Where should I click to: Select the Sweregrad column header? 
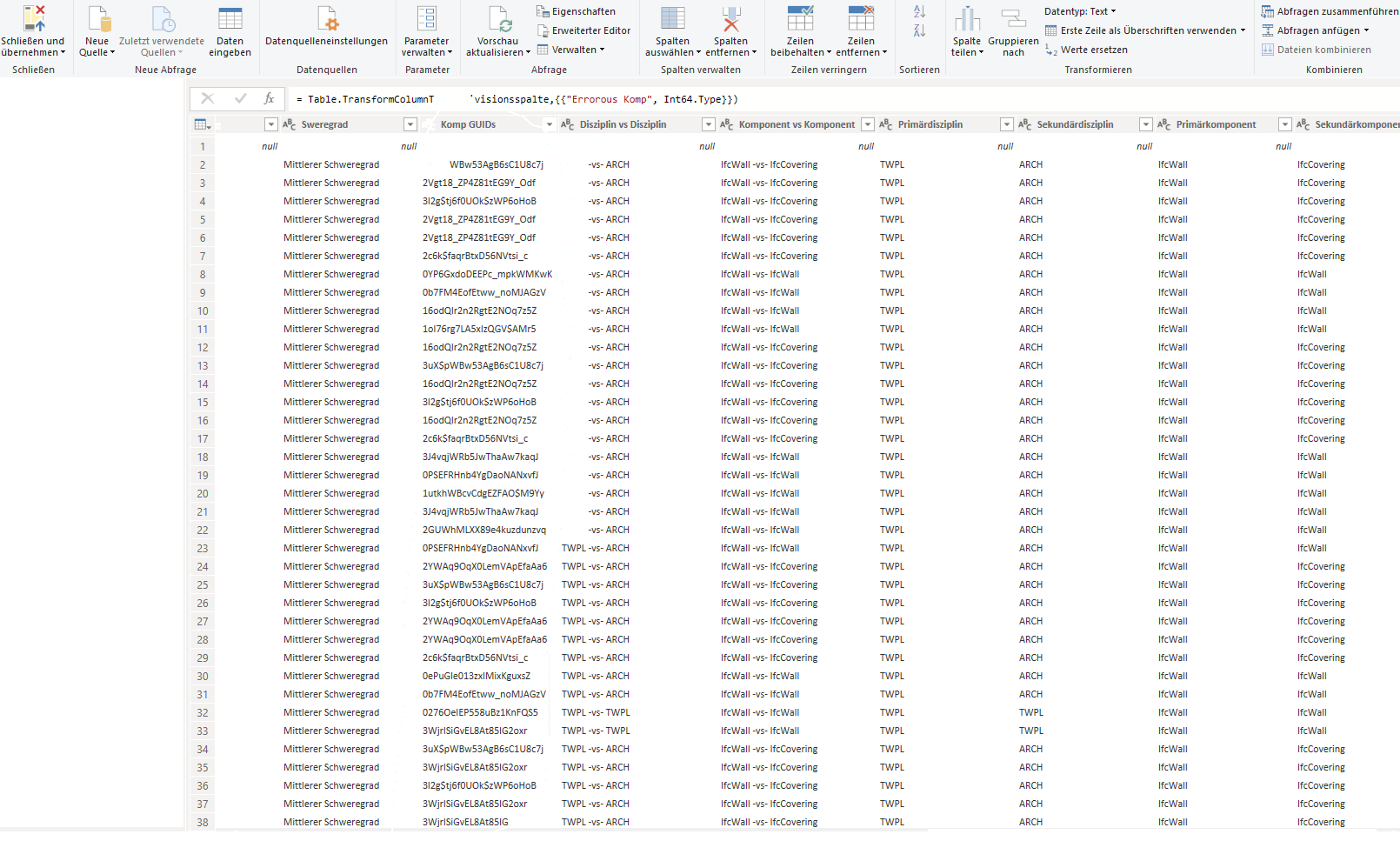pos(325,124)
